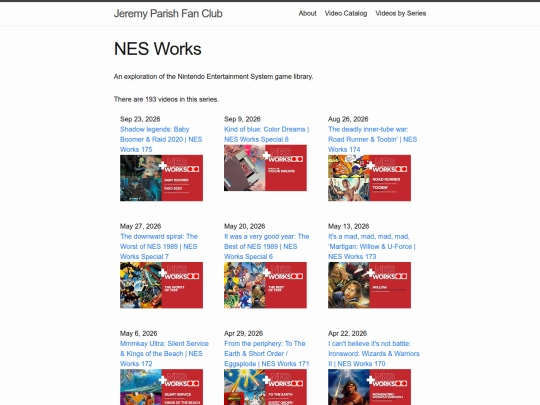540x405 pixels.
Task: Open 'The downward spiral: The Worst of NES 1989' link
Action: click(x=159, y=246)
